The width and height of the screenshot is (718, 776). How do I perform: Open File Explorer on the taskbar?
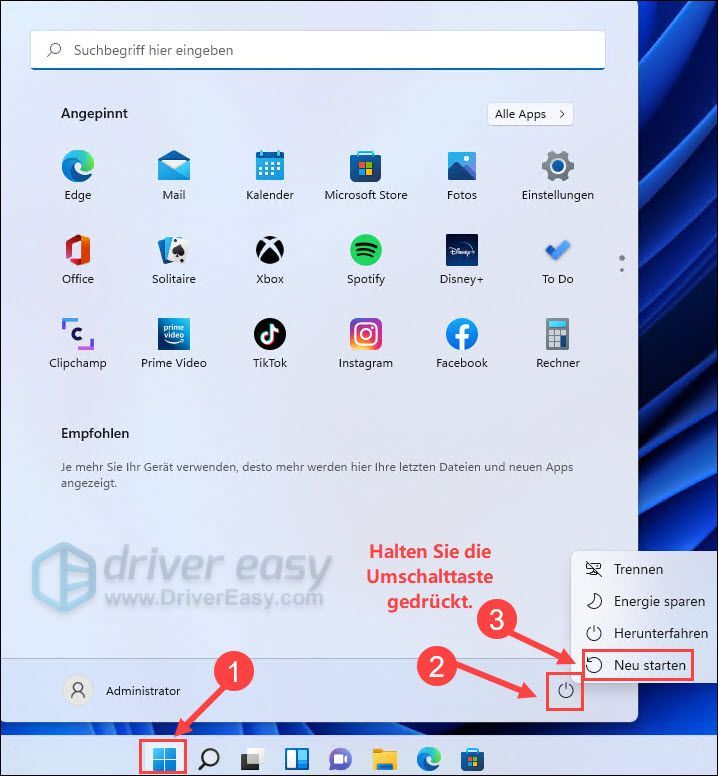(384, 758)
